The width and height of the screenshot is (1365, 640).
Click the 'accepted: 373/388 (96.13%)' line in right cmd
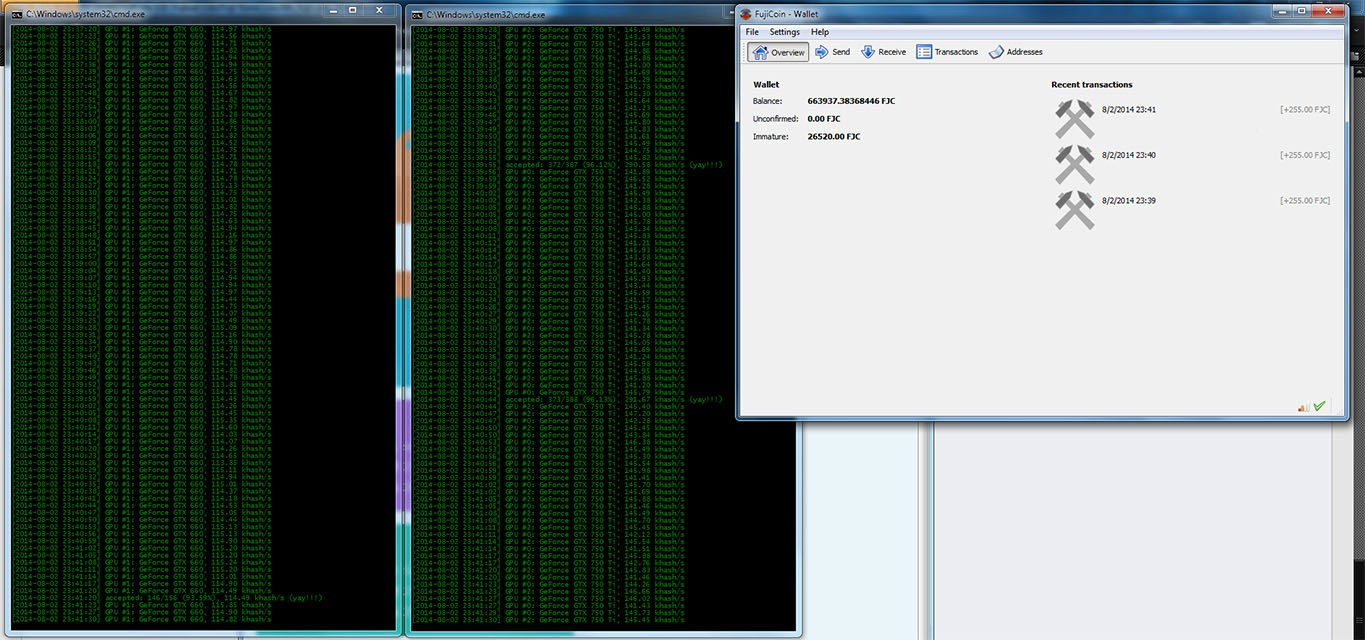coord(567,399)
